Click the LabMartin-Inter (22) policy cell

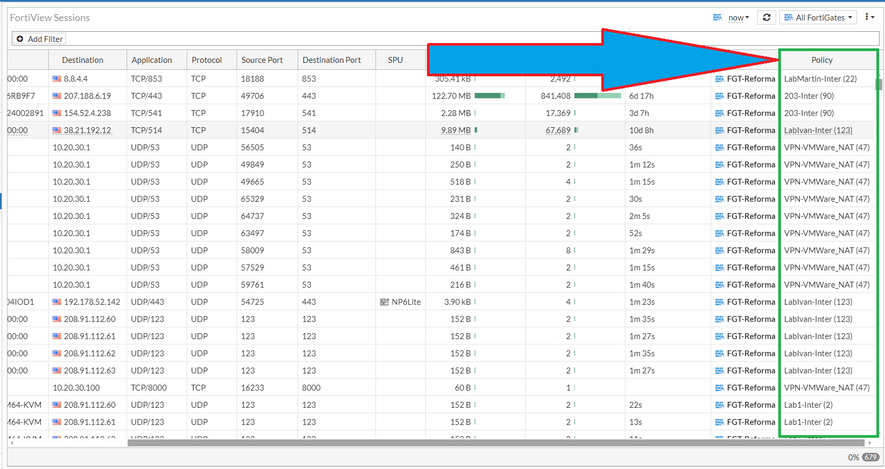pyautogui.click(x=820, y=79)
